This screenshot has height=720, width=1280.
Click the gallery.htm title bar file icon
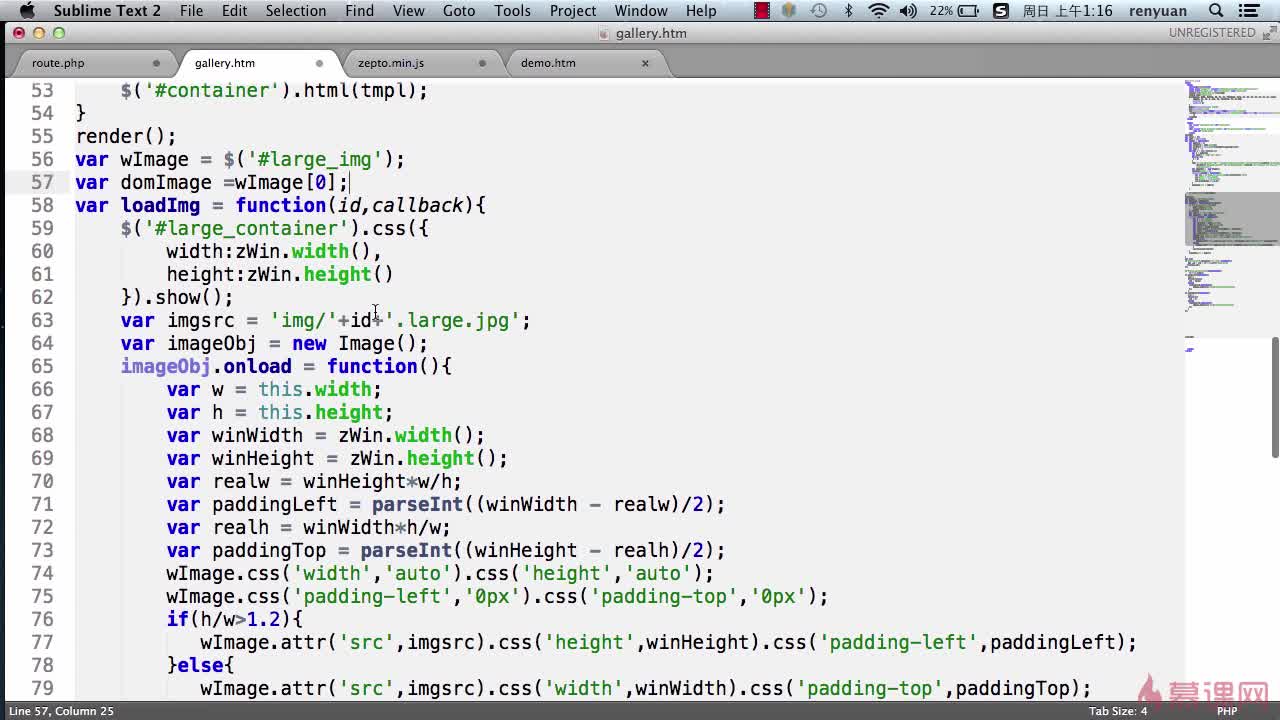(603, 33)
